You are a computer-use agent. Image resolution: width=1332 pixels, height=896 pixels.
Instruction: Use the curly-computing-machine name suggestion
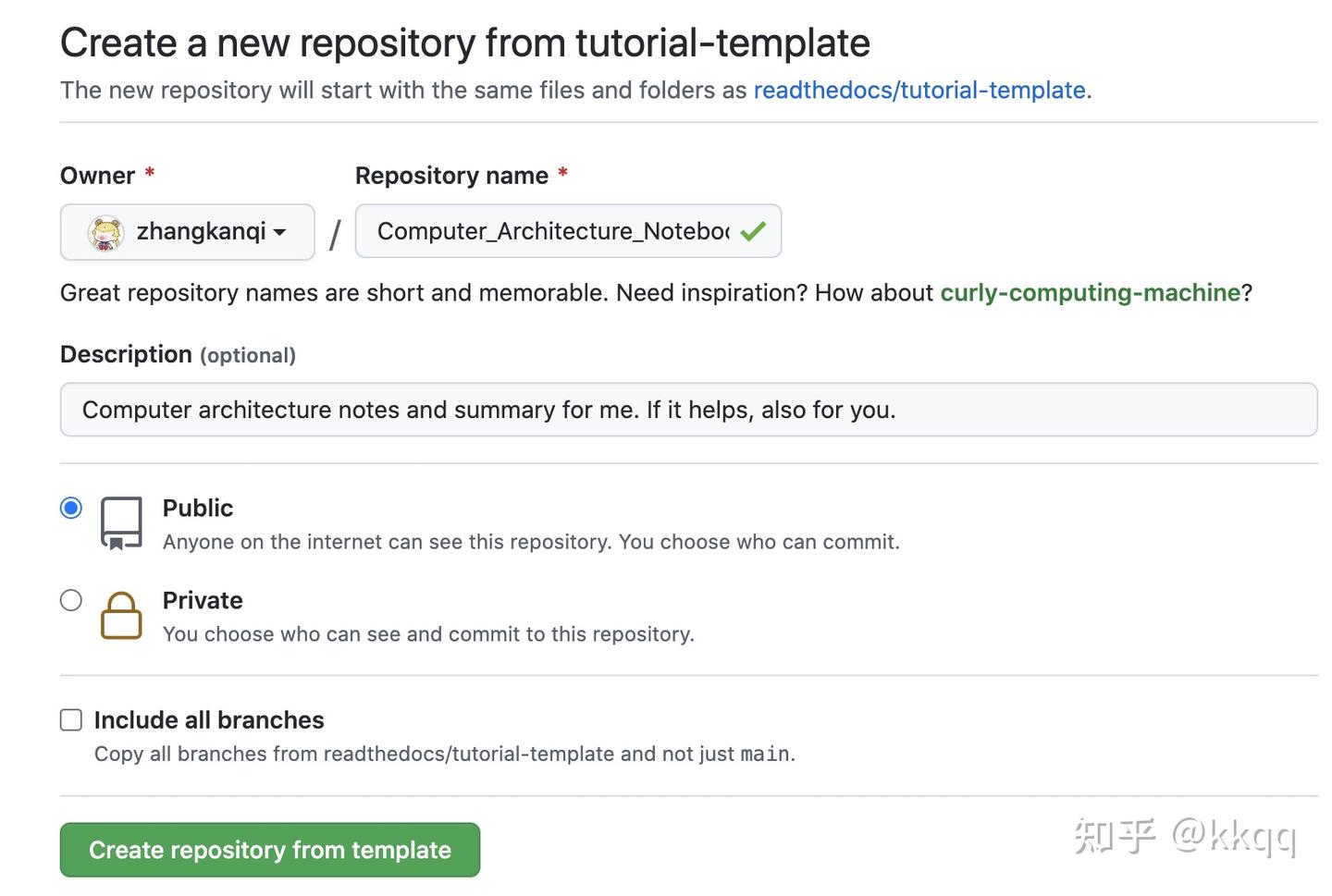[x=1091, y=292]
